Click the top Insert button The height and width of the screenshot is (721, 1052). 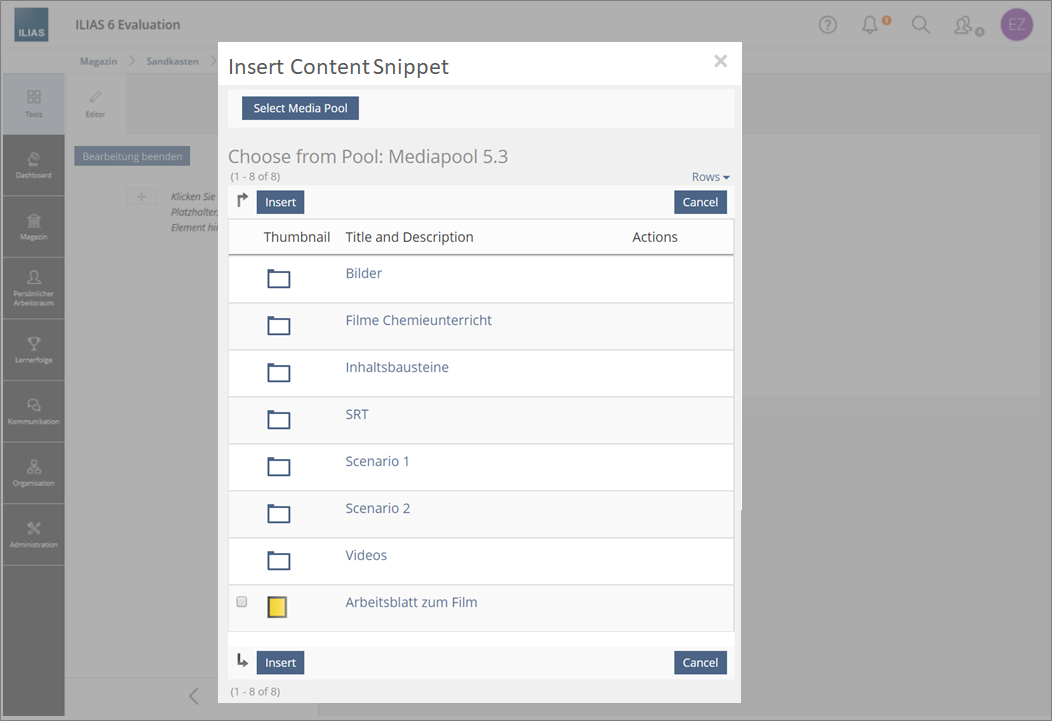(x=280, y=202)
